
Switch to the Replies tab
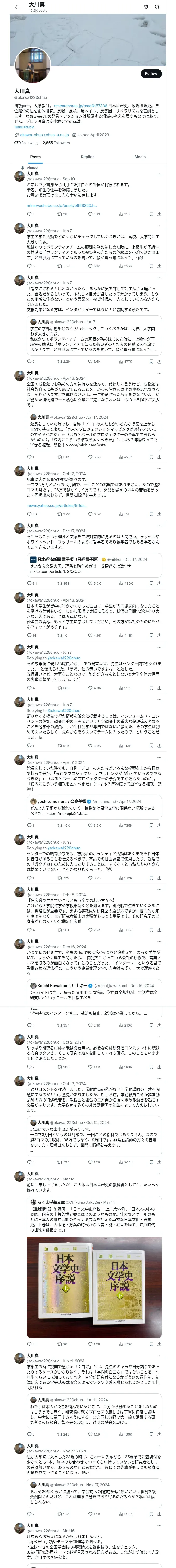(x=87, y=157)
